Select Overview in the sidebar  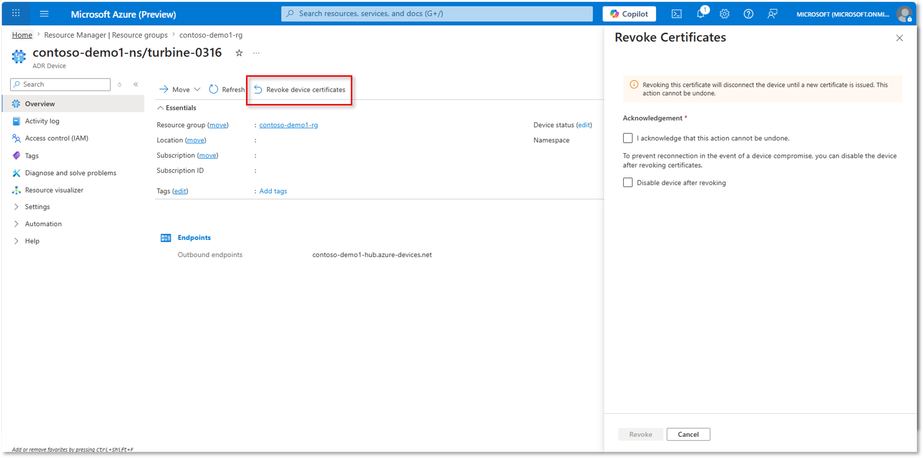click(72, 104)
